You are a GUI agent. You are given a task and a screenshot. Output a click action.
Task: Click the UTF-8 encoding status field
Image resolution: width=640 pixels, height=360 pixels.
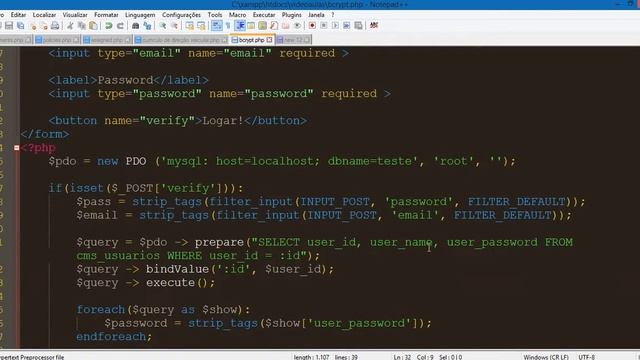click(x=587, y=357)
